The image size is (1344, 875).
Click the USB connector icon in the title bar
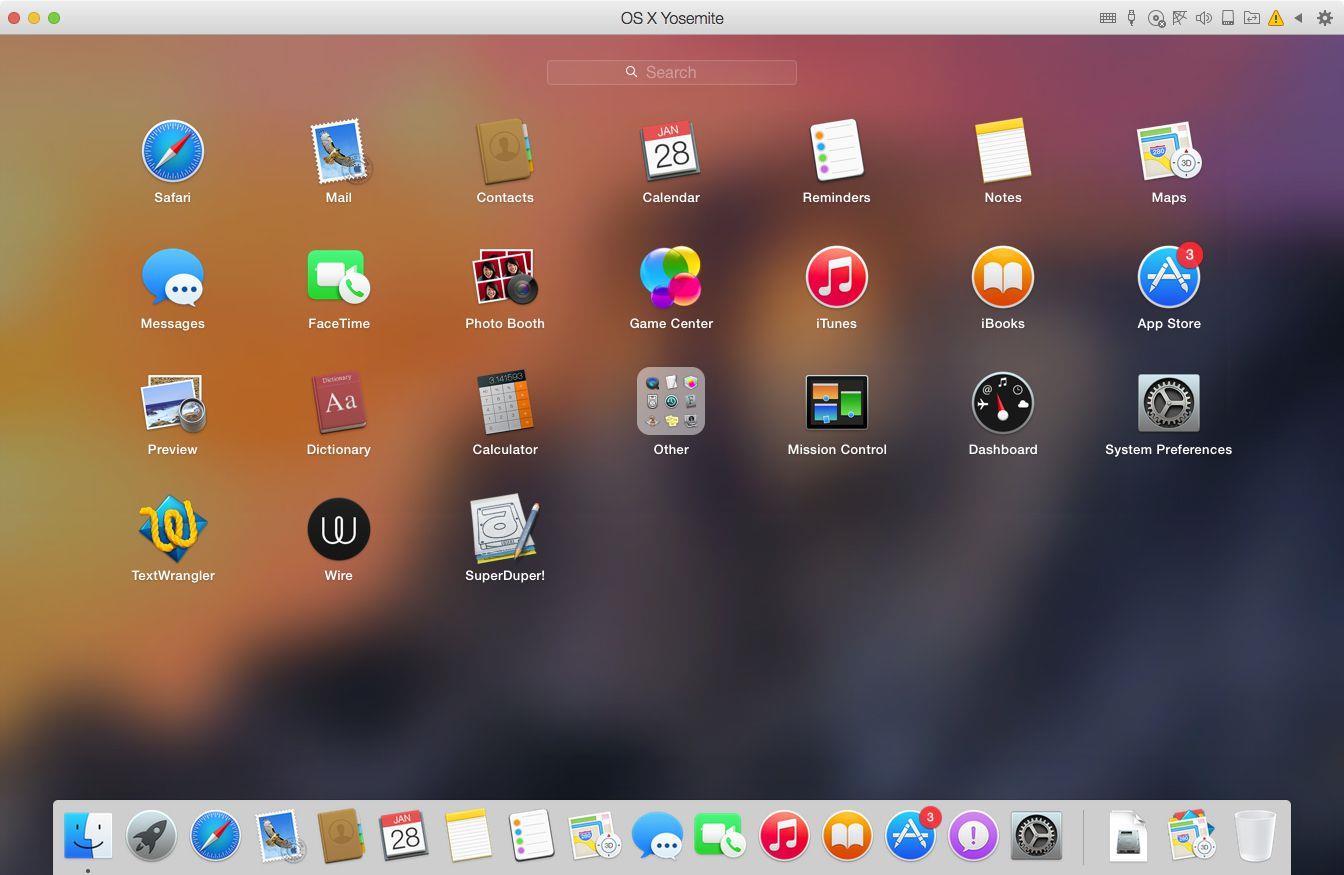1132,18
